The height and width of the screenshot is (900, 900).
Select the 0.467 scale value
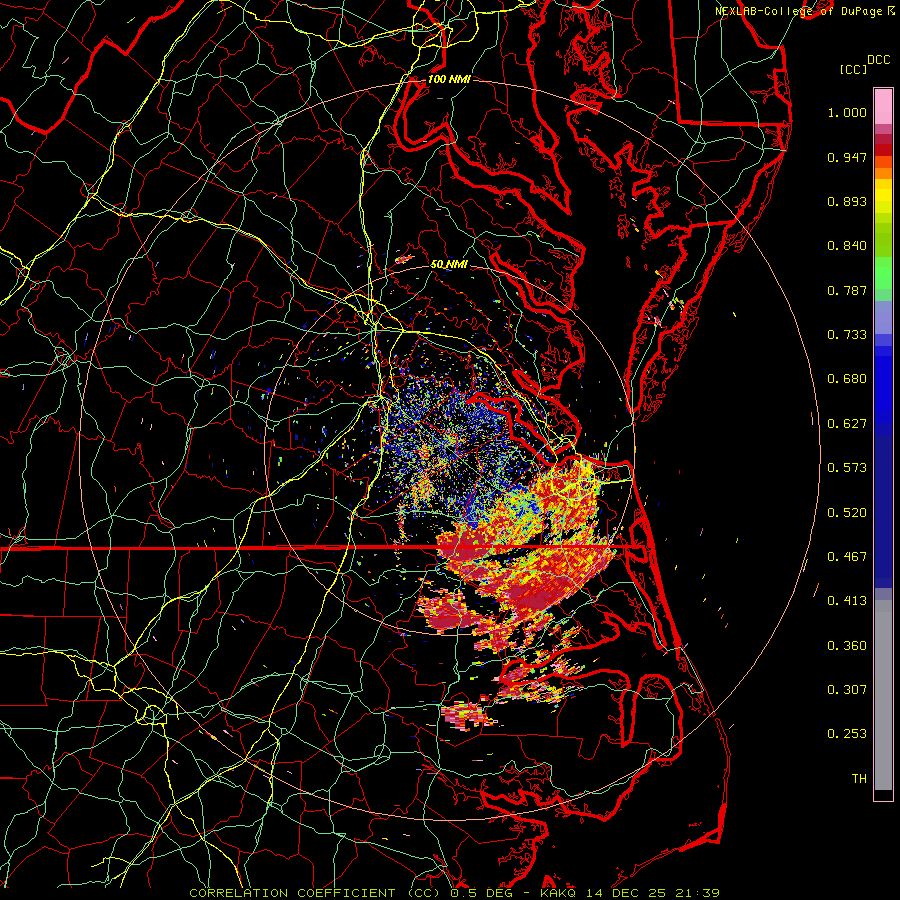[847, 557]
